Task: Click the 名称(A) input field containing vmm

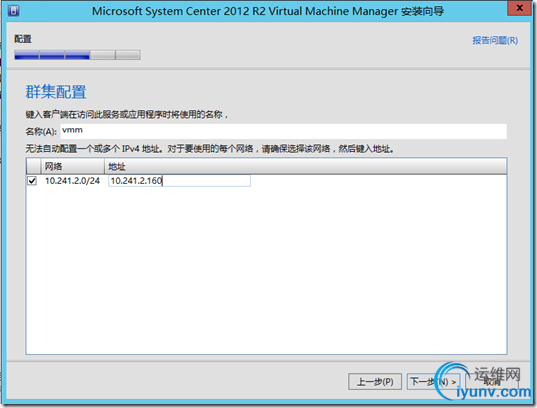Action: point(283,131)
